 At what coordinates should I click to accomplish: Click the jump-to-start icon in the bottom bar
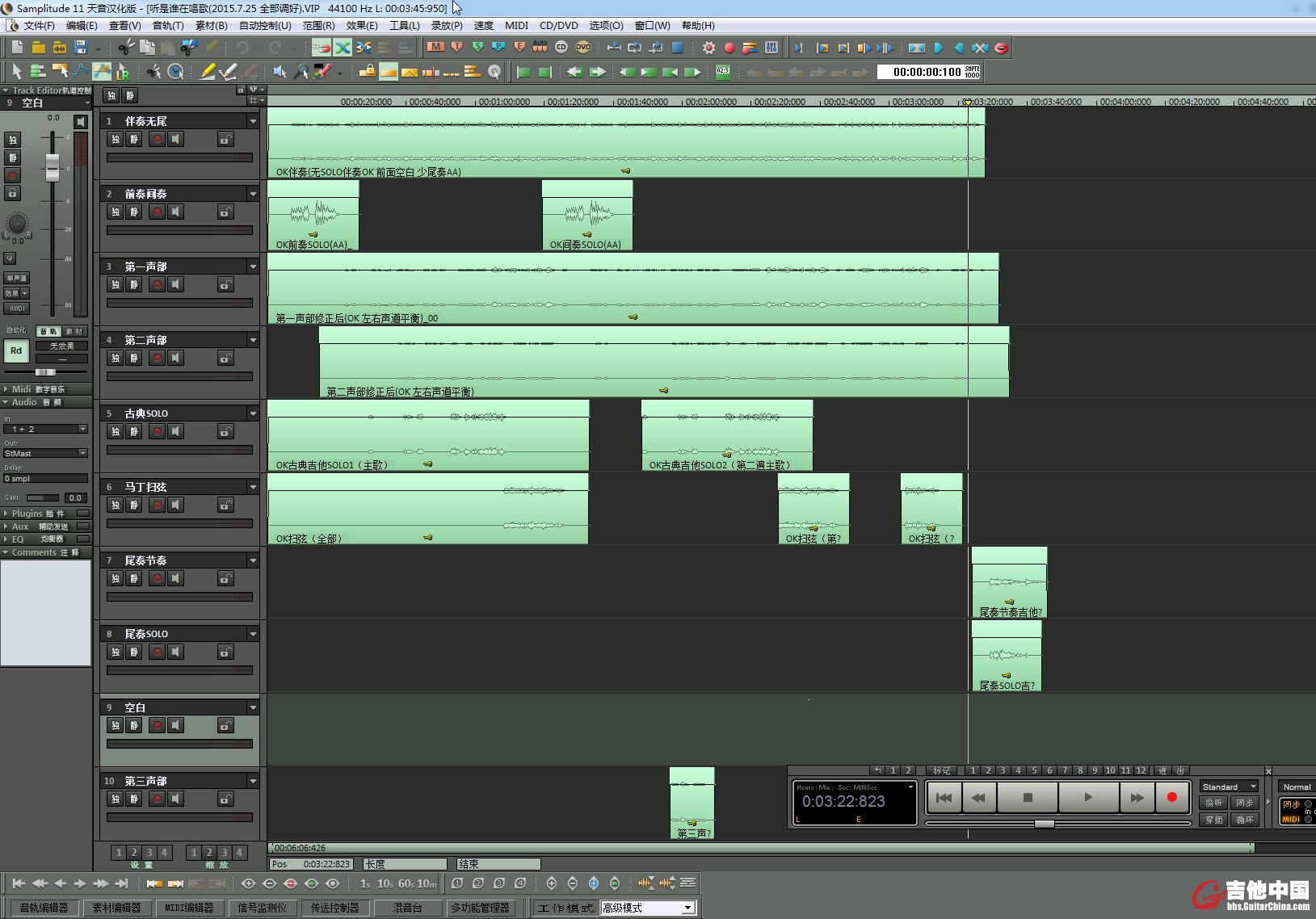coord(19,883)
